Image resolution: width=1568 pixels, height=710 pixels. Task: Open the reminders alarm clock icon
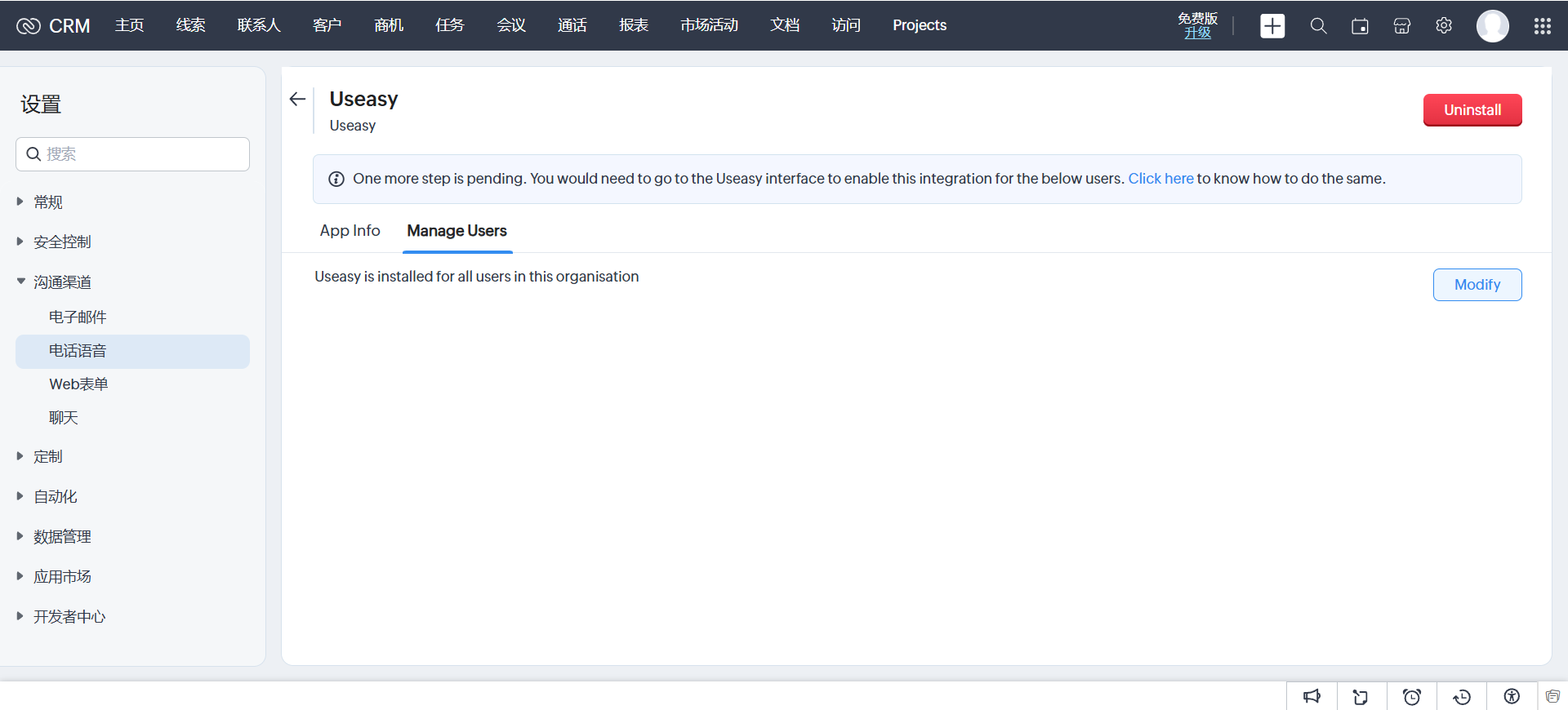coord(1411,696)
